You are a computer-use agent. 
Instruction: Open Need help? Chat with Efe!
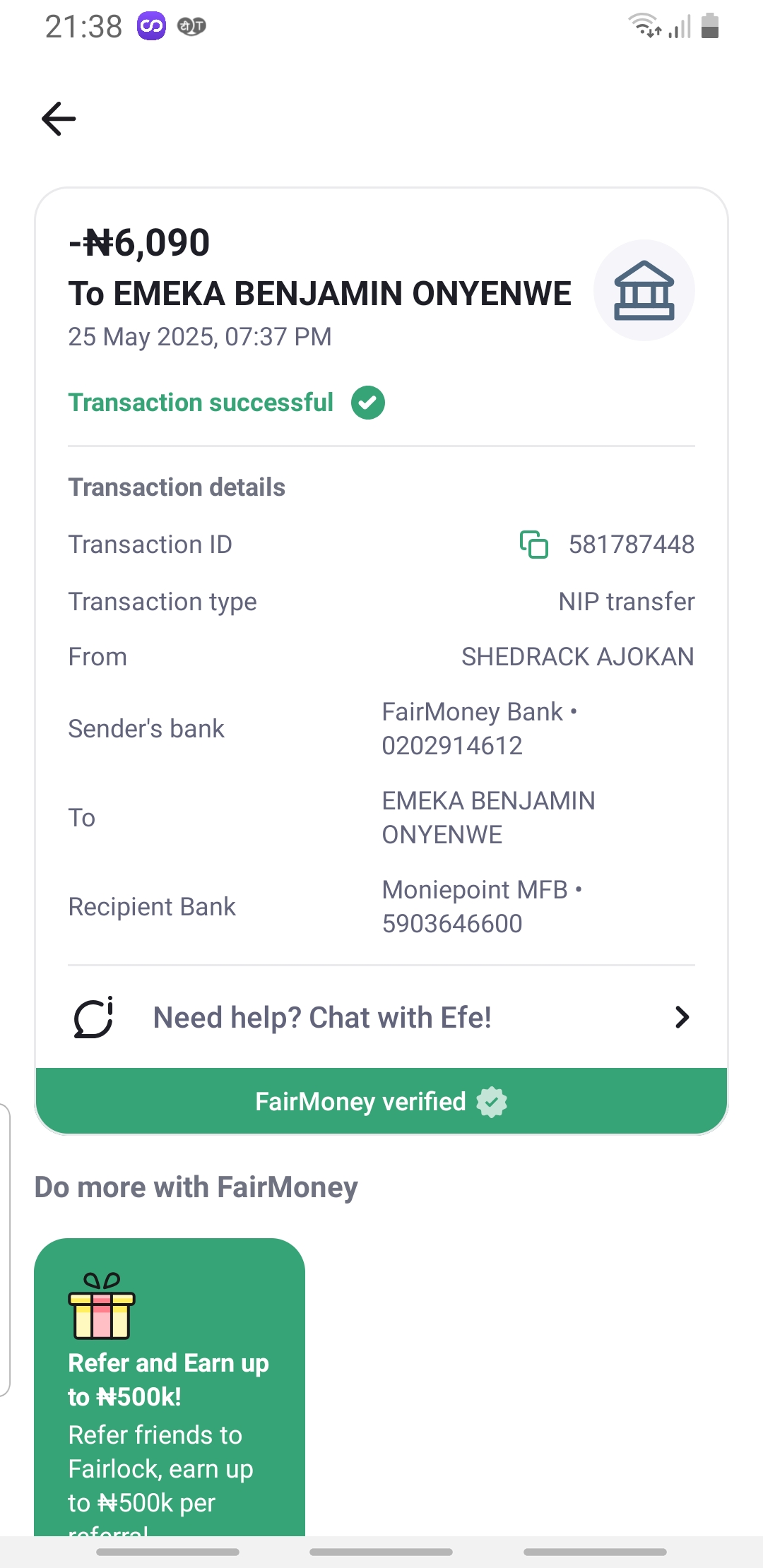(x=322, y=1018)
